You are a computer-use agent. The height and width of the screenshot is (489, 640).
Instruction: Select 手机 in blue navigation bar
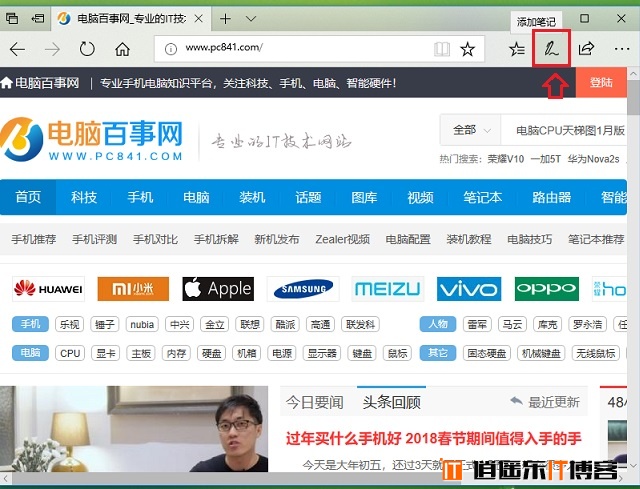click(140, 197)
